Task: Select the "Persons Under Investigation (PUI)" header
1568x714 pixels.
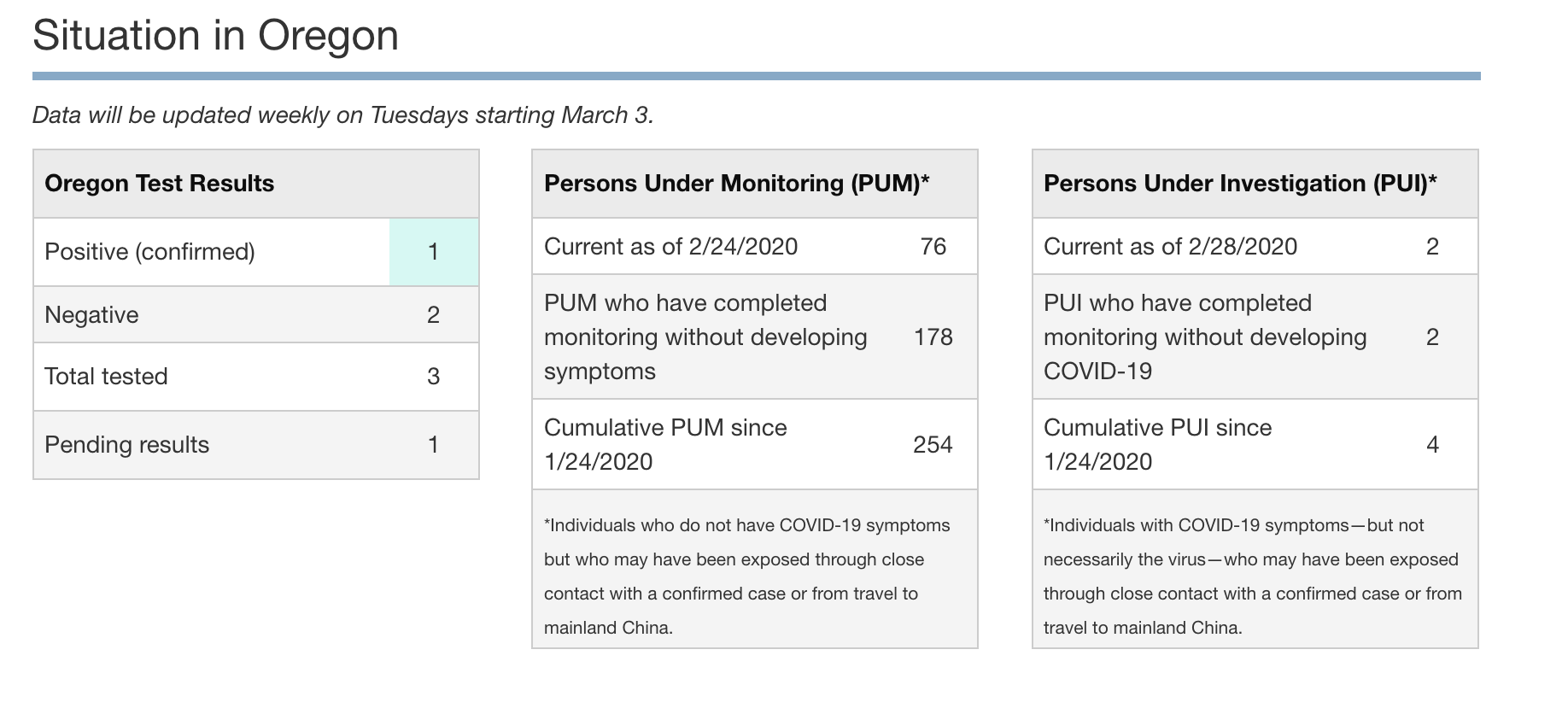Action: click(1240, 184)
